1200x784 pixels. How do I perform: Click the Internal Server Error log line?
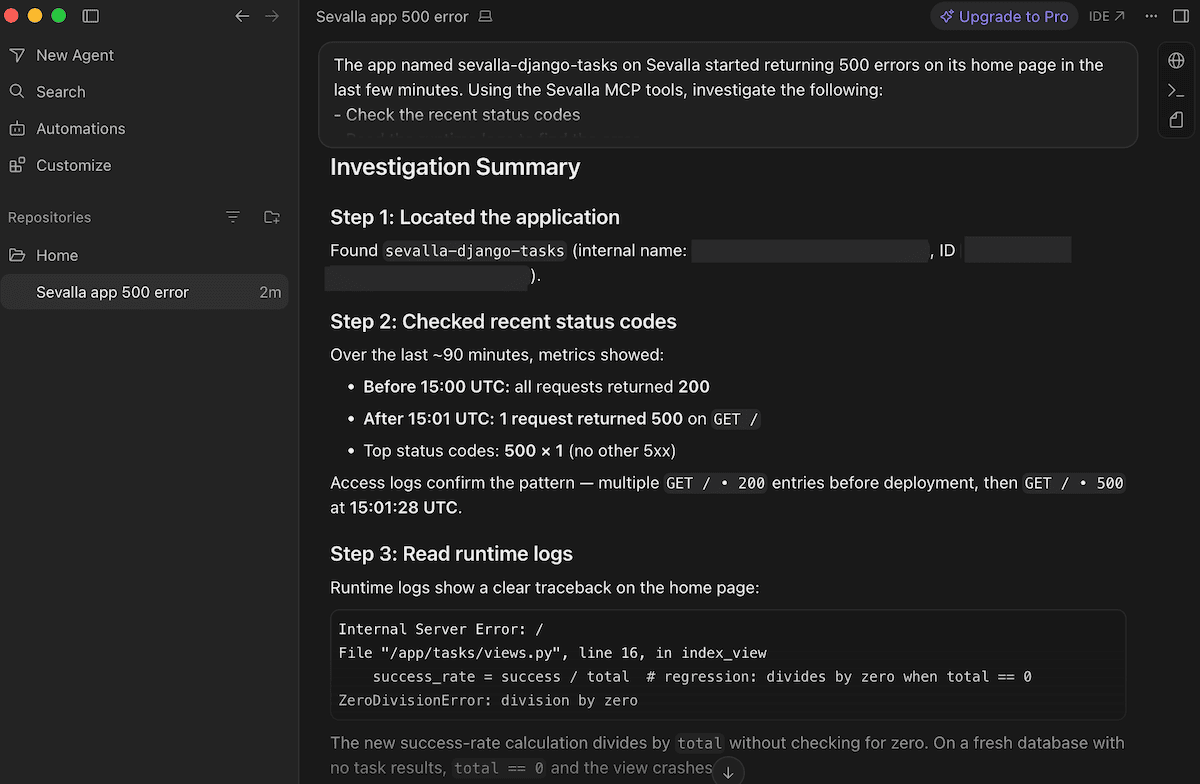coord(441,629)
